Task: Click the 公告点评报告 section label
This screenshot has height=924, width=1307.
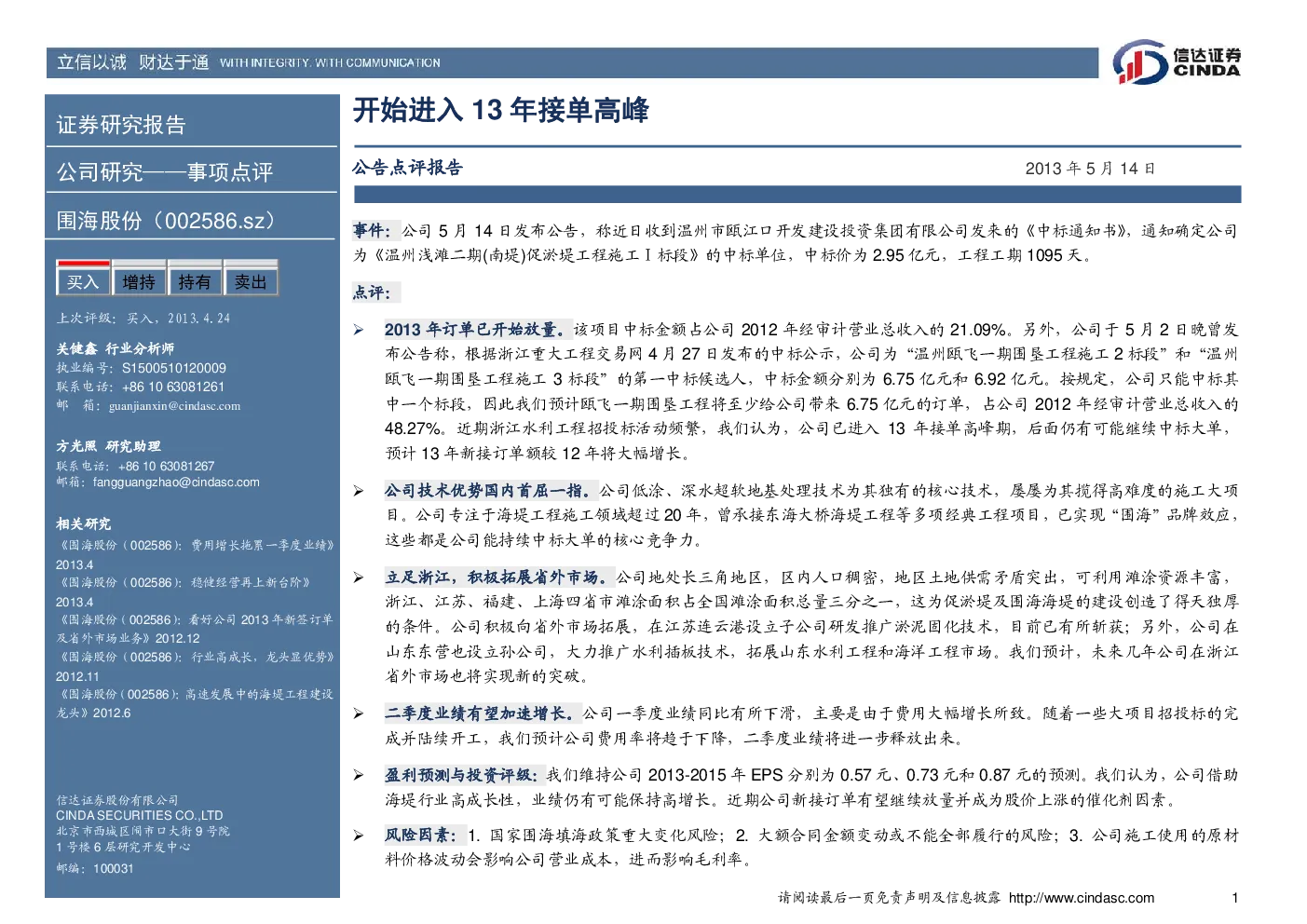Action: pyautogui.click(x=407, y=168)
